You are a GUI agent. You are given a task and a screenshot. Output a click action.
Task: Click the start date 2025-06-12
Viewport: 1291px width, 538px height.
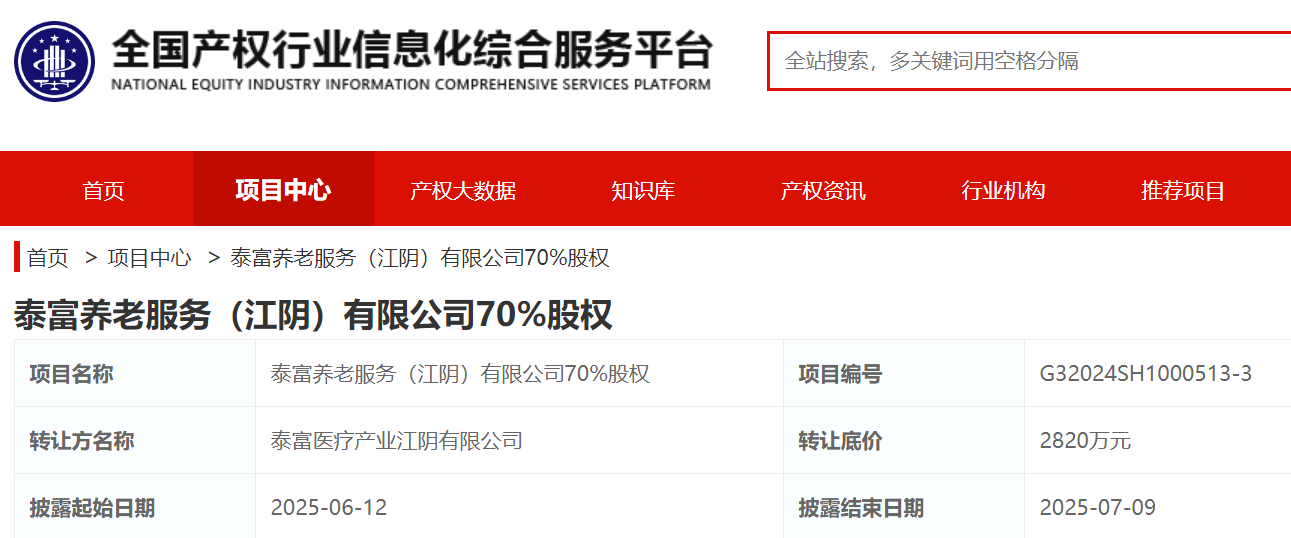click(x=329, y=508)
